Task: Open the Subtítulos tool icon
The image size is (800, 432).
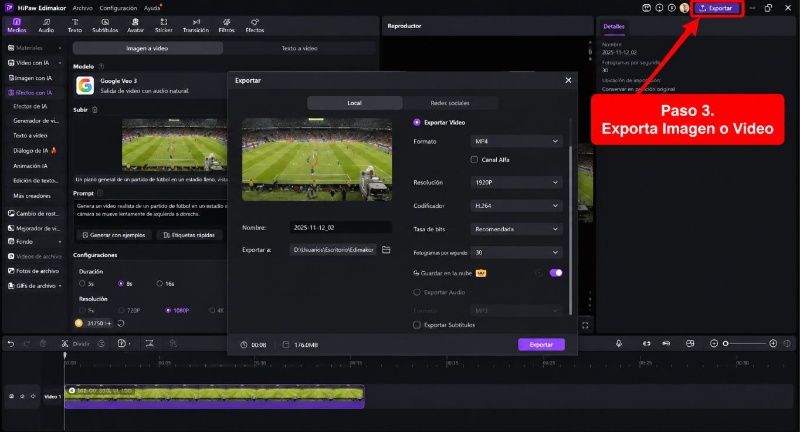Action: click(105, 26)
